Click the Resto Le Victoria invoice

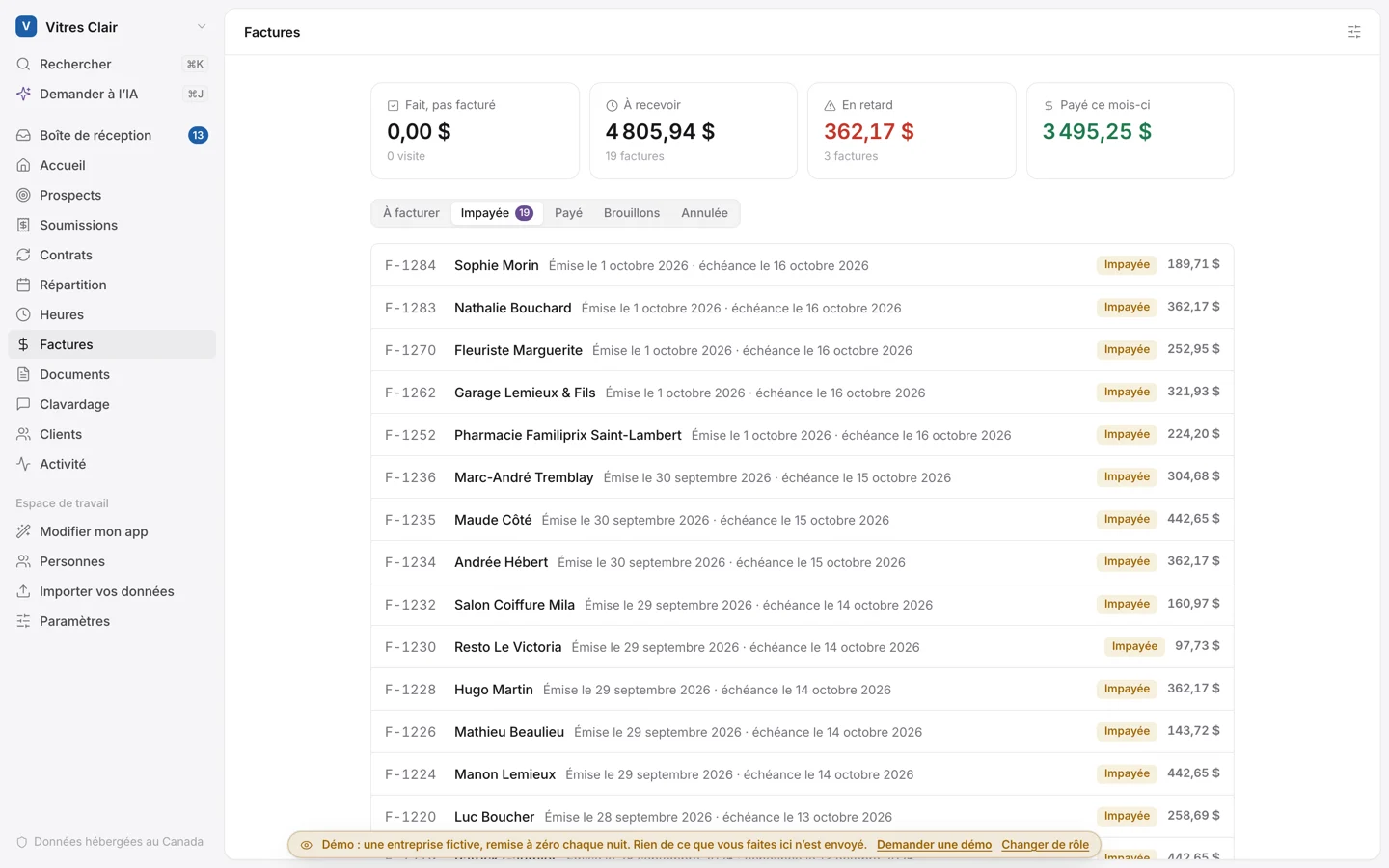tap(803, 647)
